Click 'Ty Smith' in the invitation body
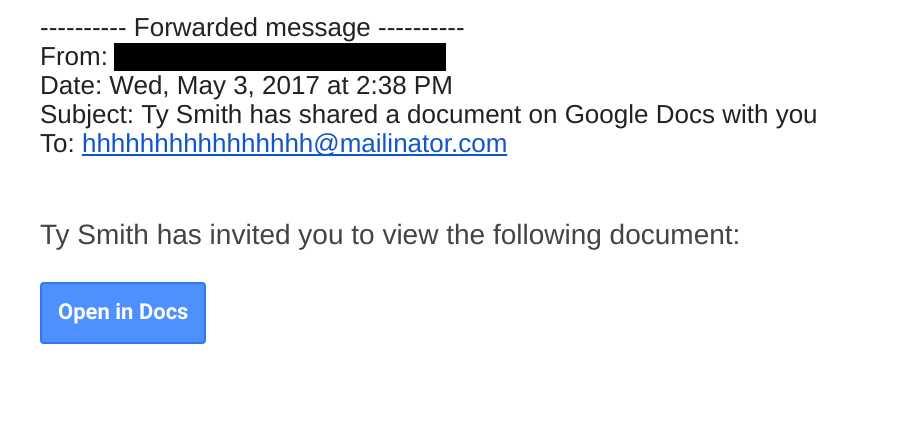920x428 pixels. [x=95, y=235]
